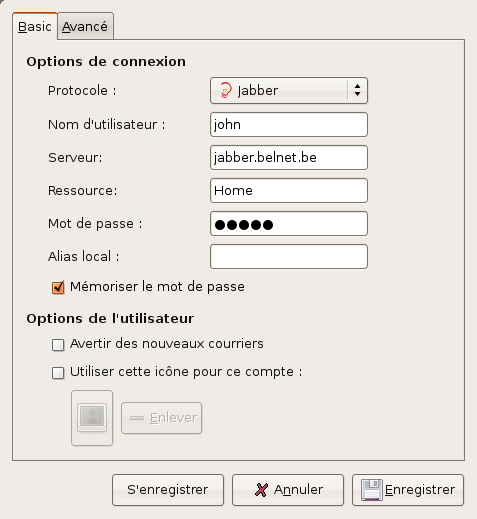Open the Protocole Jabber combo box
Image resolution: width=477 pixels, height=519 pixels.
point(289,91)
